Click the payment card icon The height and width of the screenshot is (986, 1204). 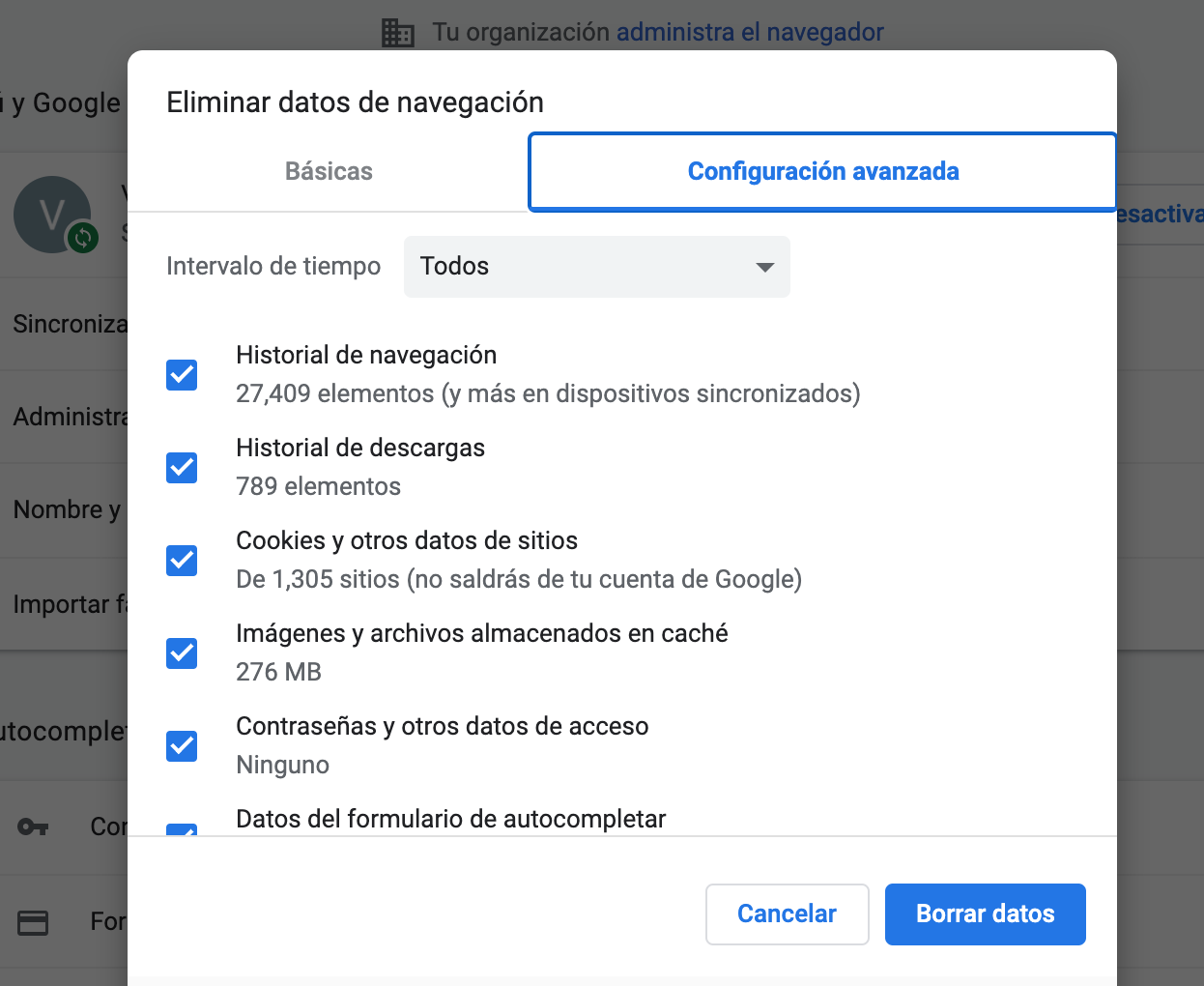(33, 922)
